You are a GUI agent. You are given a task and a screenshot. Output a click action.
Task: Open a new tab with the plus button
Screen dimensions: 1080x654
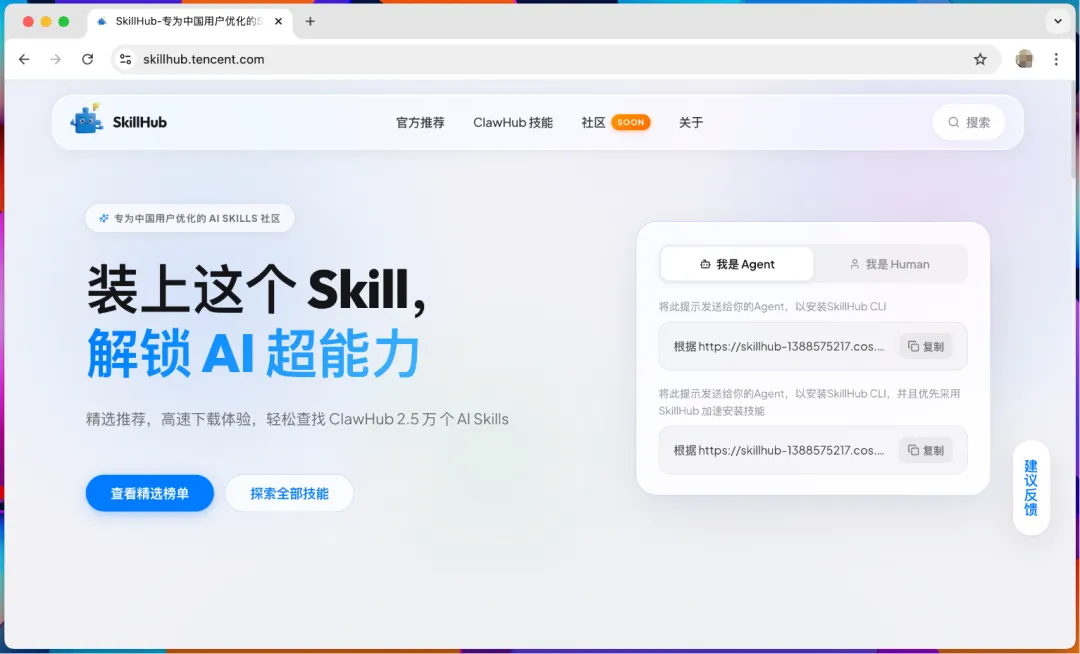coord(310,21)
